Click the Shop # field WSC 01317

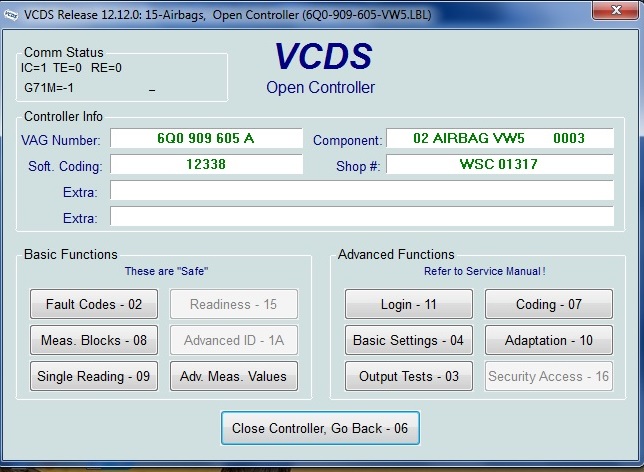point(500,164)
